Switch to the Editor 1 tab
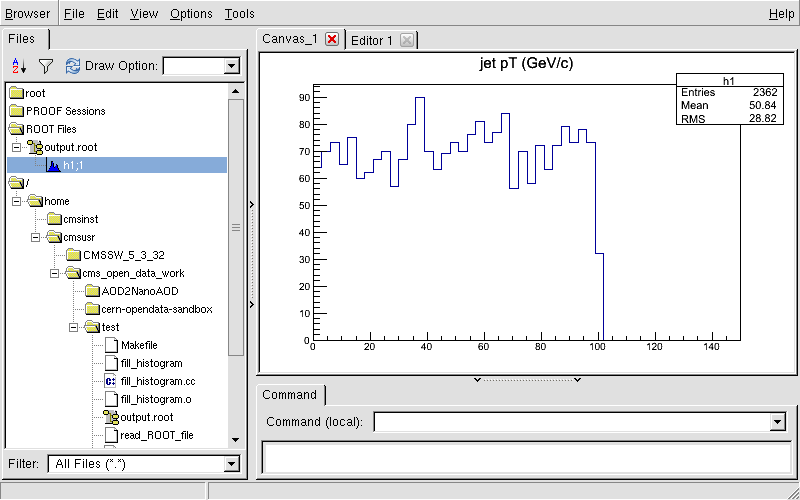800x500 pixels. click(x=372, y=40)
